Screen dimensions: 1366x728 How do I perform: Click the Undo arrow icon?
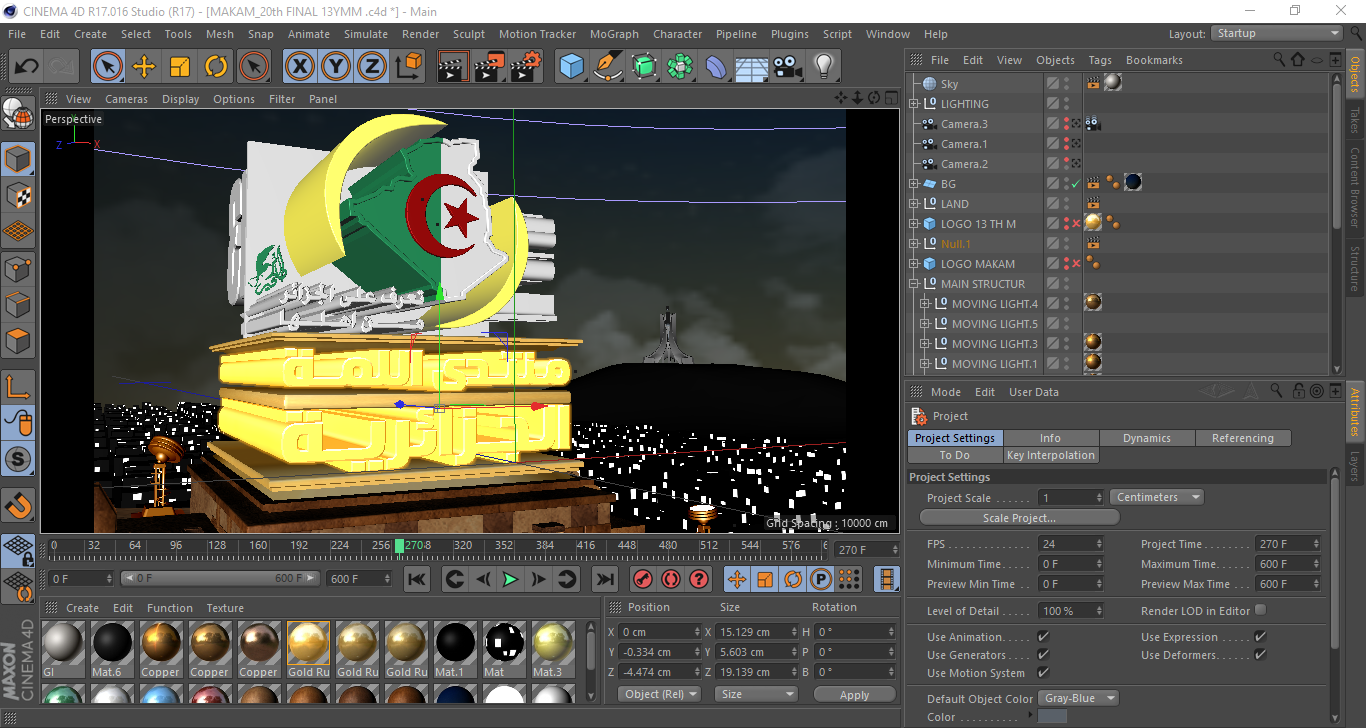click(26, 67)
